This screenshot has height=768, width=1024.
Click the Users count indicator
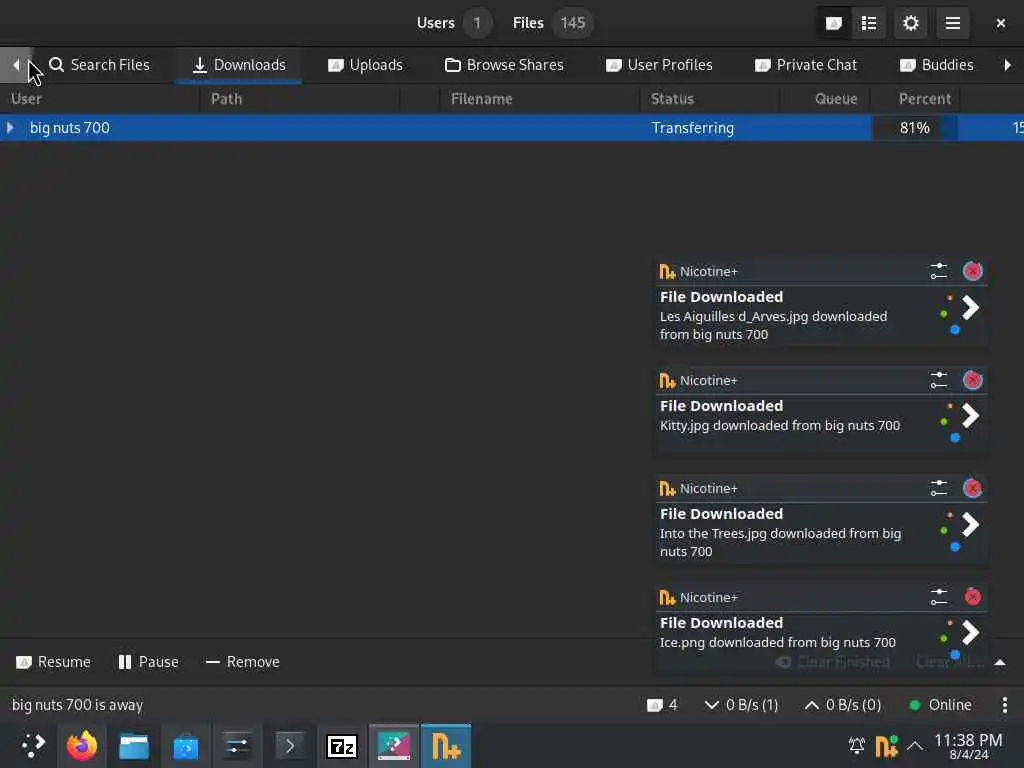(x=455, y=23)
